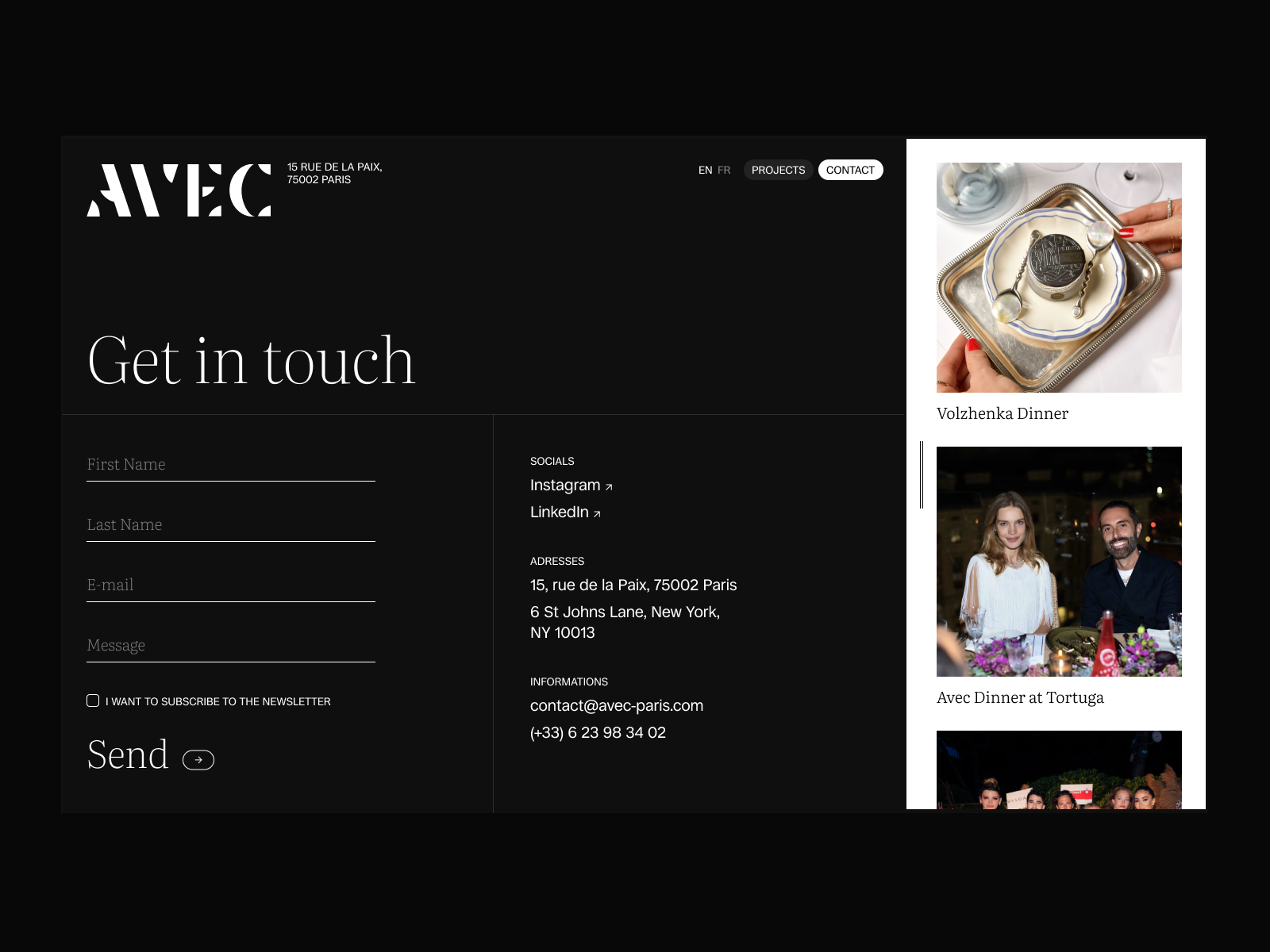The height and width of the screenshot is (952, 1270).
Task: Enable the newsletter subscription checkbox
Action: (93, 701)
